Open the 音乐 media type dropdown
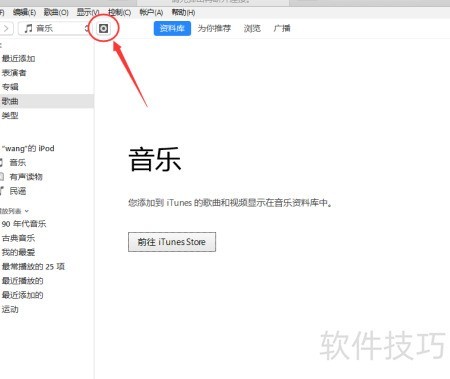Viewport: 450px width, 379px height. (x=55, y=28)
